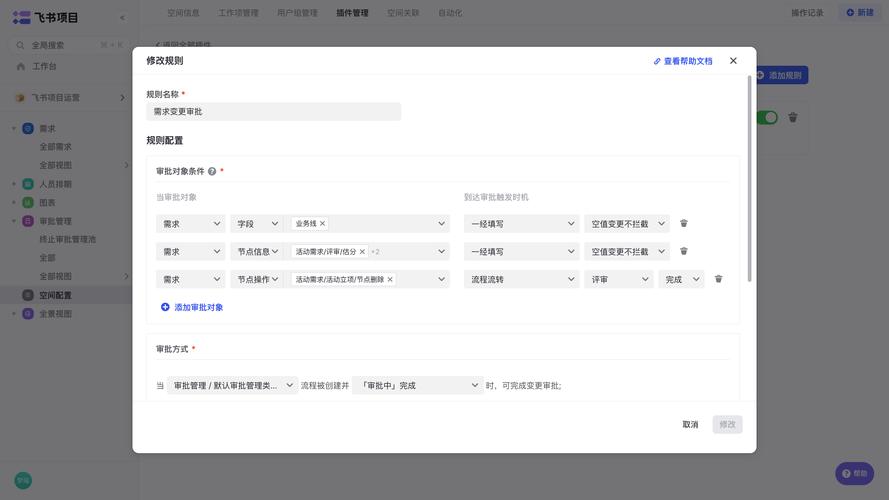Click the 人员排期 icon in sidebar

(28, 184)
